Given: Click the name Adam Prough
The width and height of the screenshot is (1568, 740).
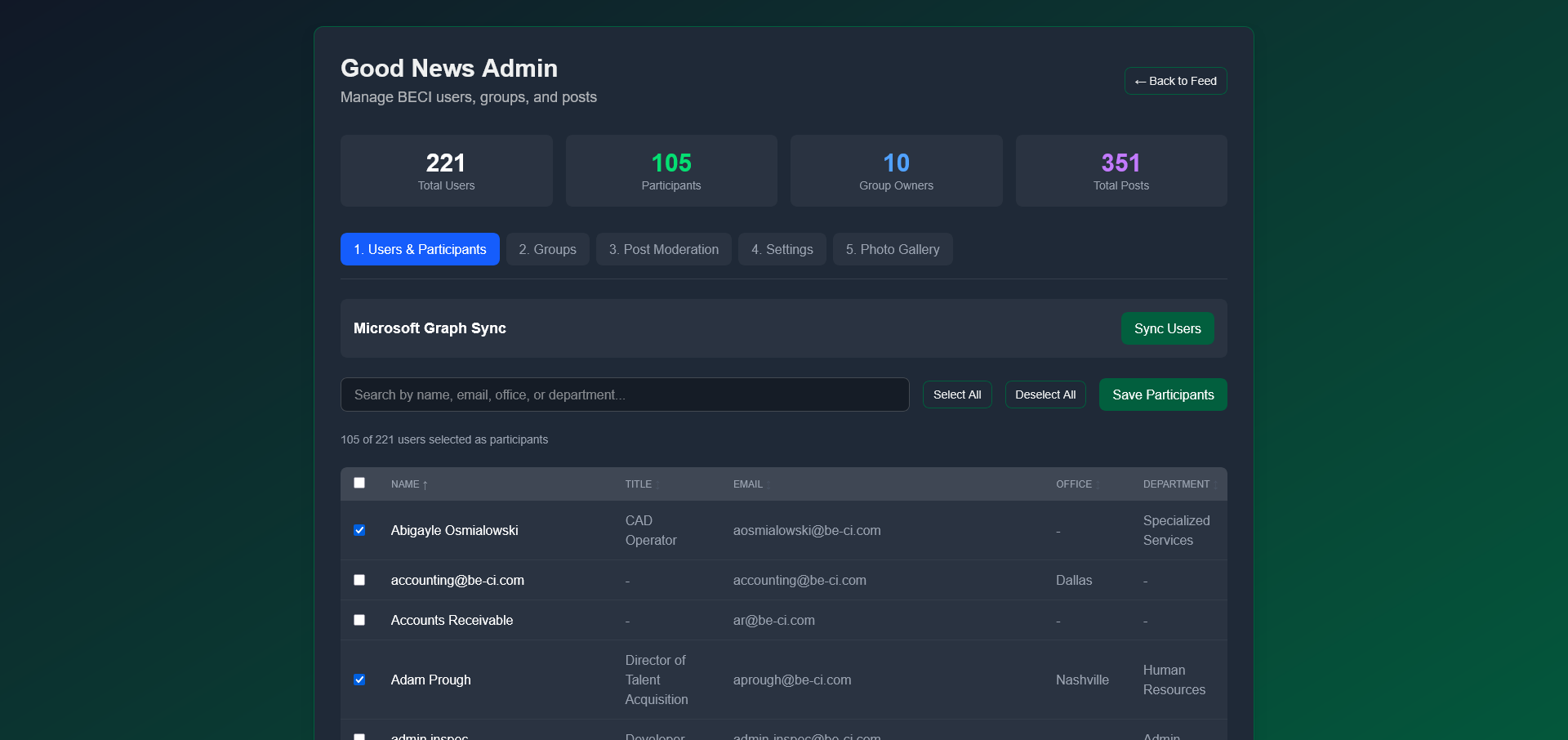Looking at the screenshot, I should [x=430, y=680].
